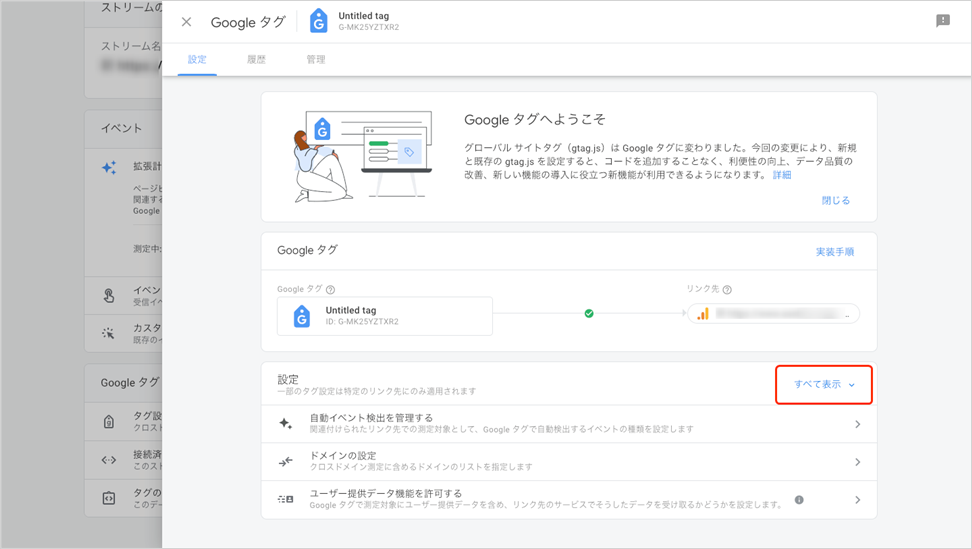972x549 pixels.
Task: Expand settings with すべて表示
Action: [824, 384]
